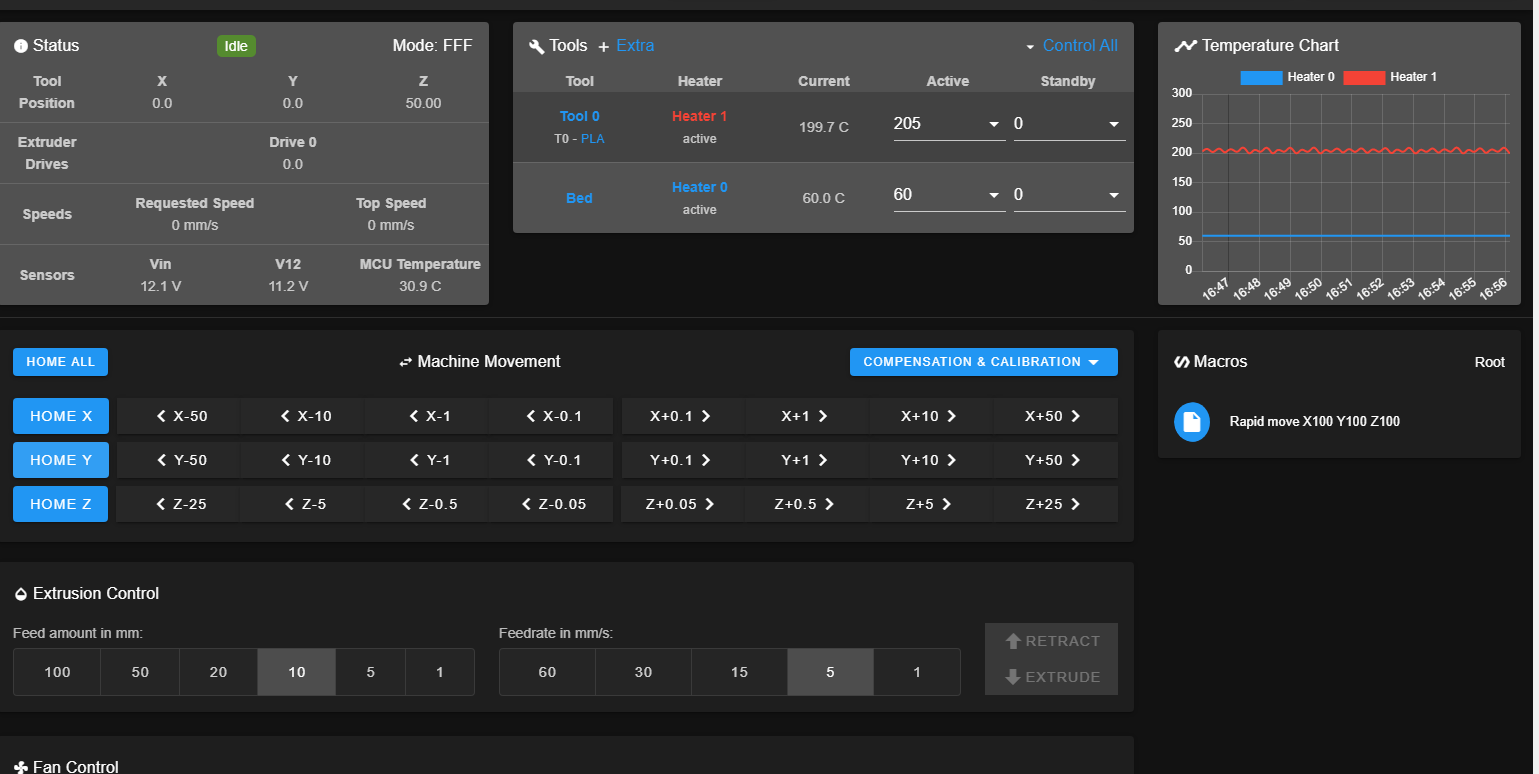Move Z axis by +25
The width and height of the screenshot is (1539, 774).
coord(1055,504)
